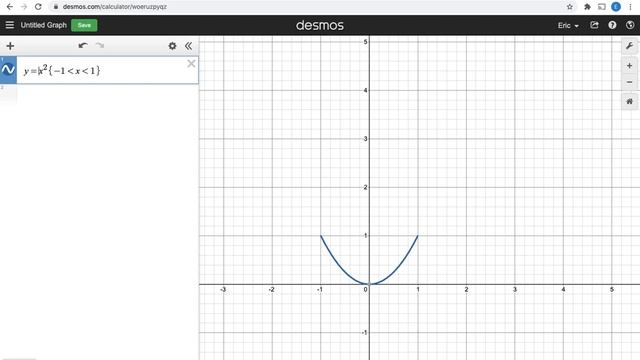This screenshot has width=640, height=360.
Task: Open the browser media control icon
Action: coord(602,7)
